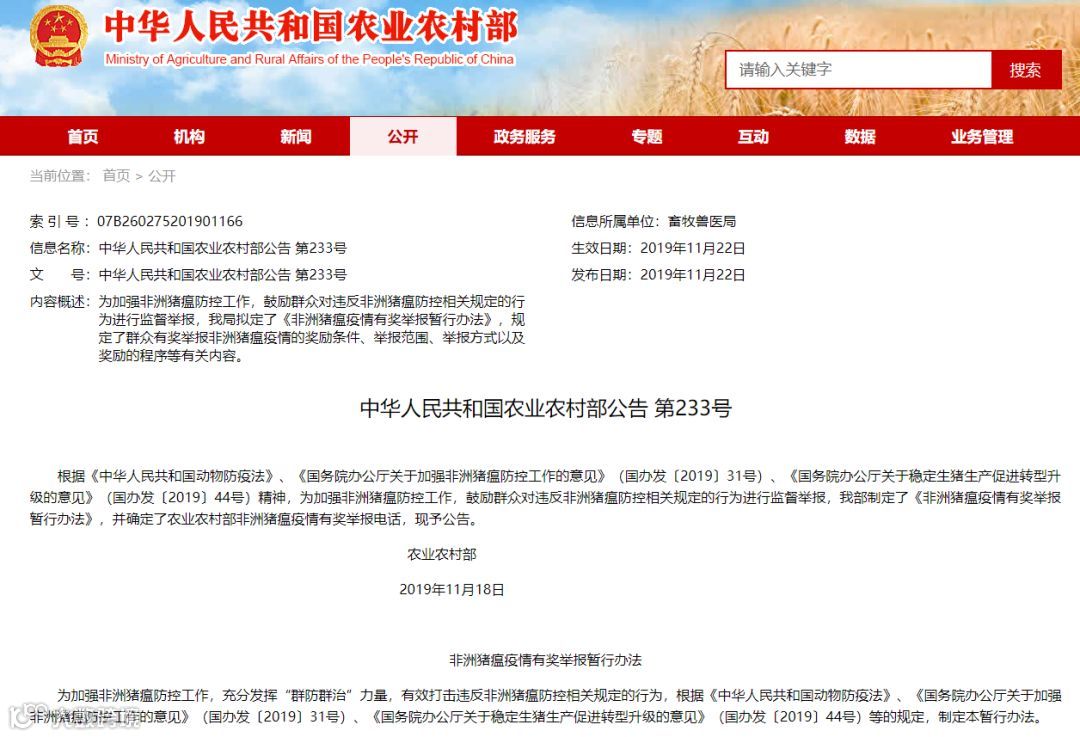Click the 内容概述 summary paragraph
The image size is (1080, 737).
point(311,329)
